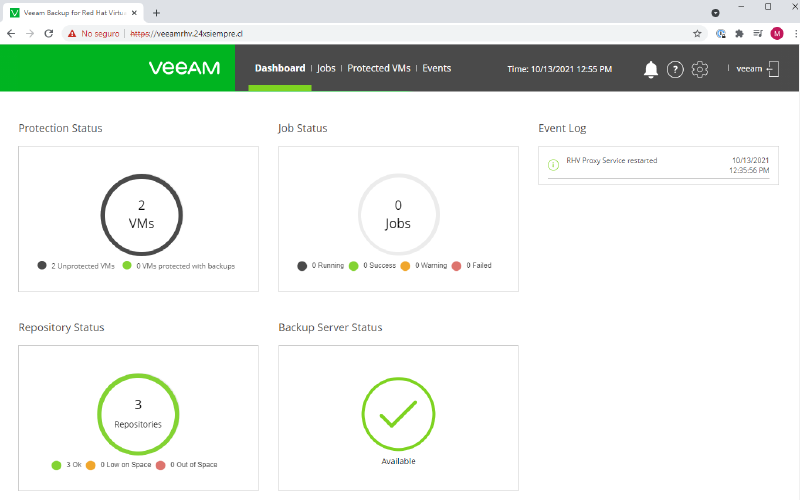The image size is (800, 500).
Task: Open the settings gear icon
Action: pos(699,69)
